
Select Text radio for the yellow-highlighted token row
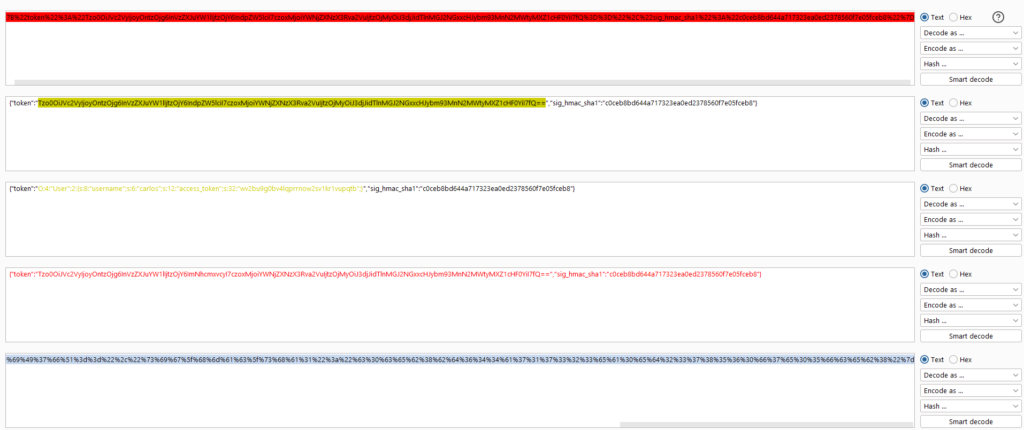click(925, 103)
